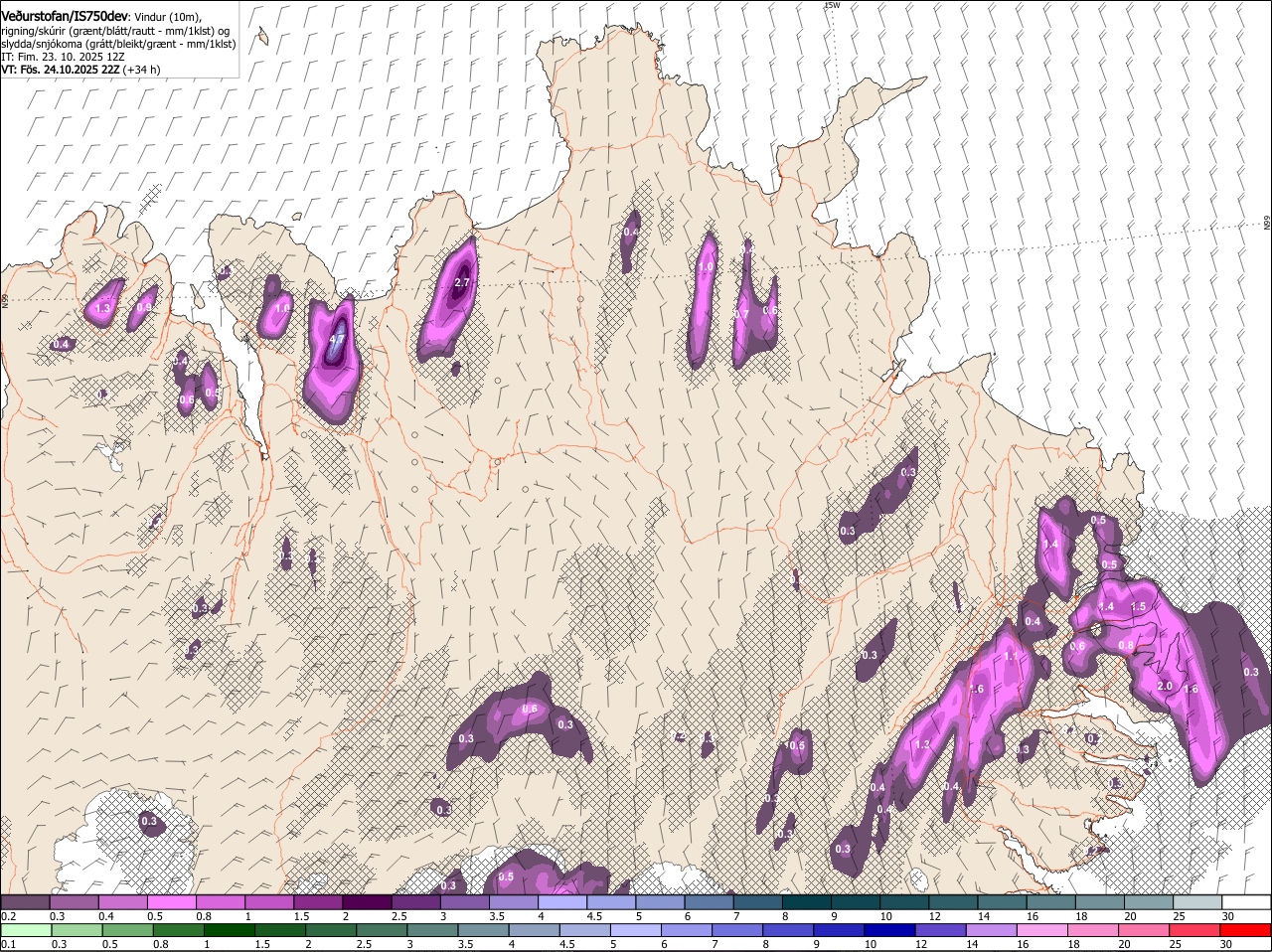Click the 30 label under the lower scale
This screenshot has height=952, width=1272.
click(1225, 944)
